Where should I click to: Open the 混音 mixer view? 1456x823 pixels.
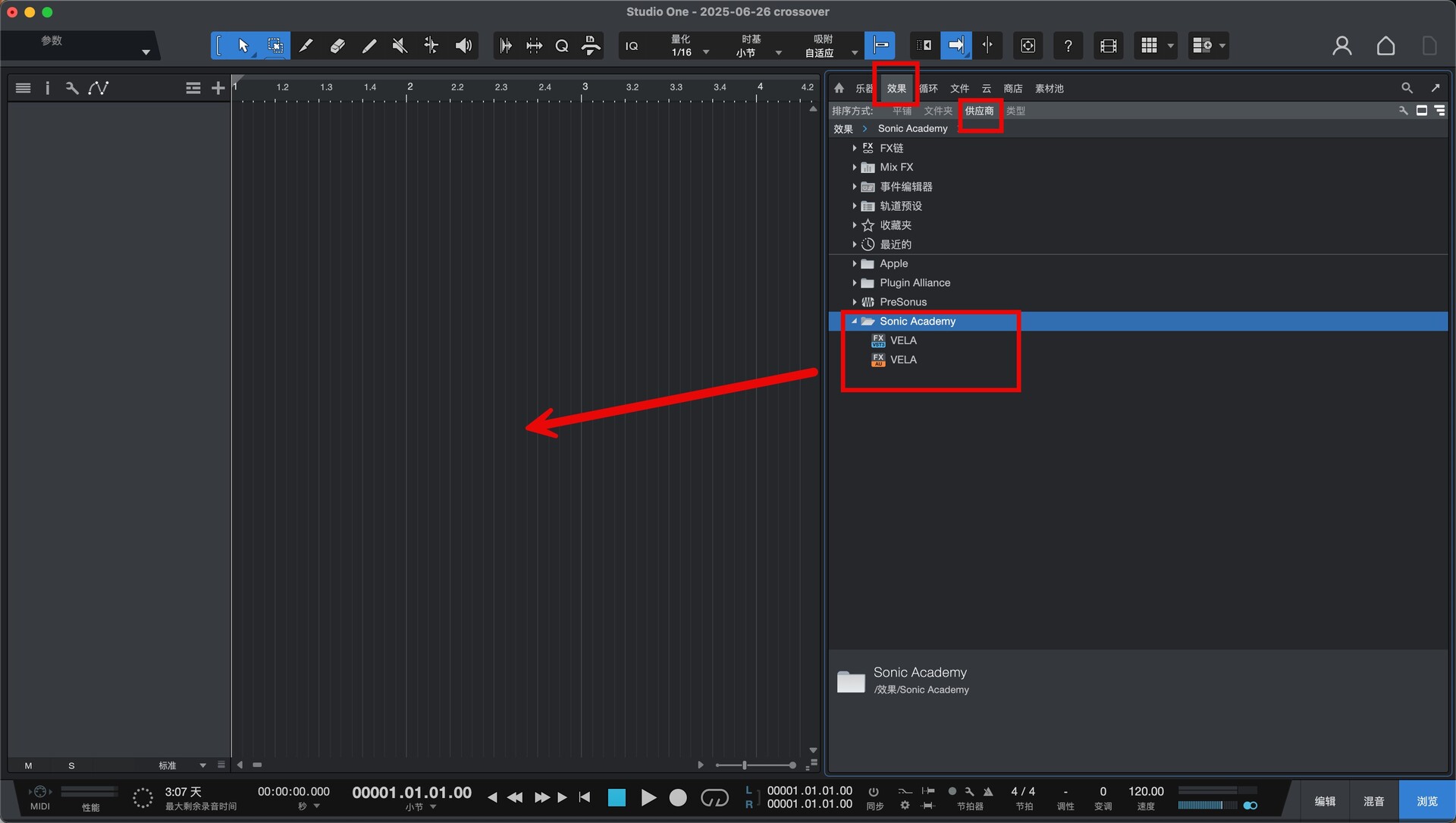click(x=1373, y=801)
